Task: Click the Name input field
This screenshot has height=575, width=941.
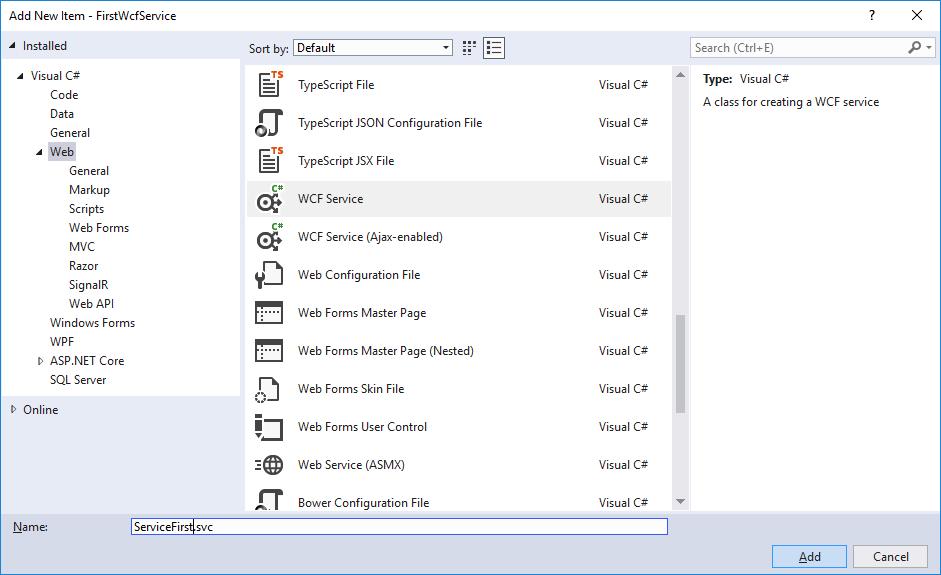Action: 399,526
